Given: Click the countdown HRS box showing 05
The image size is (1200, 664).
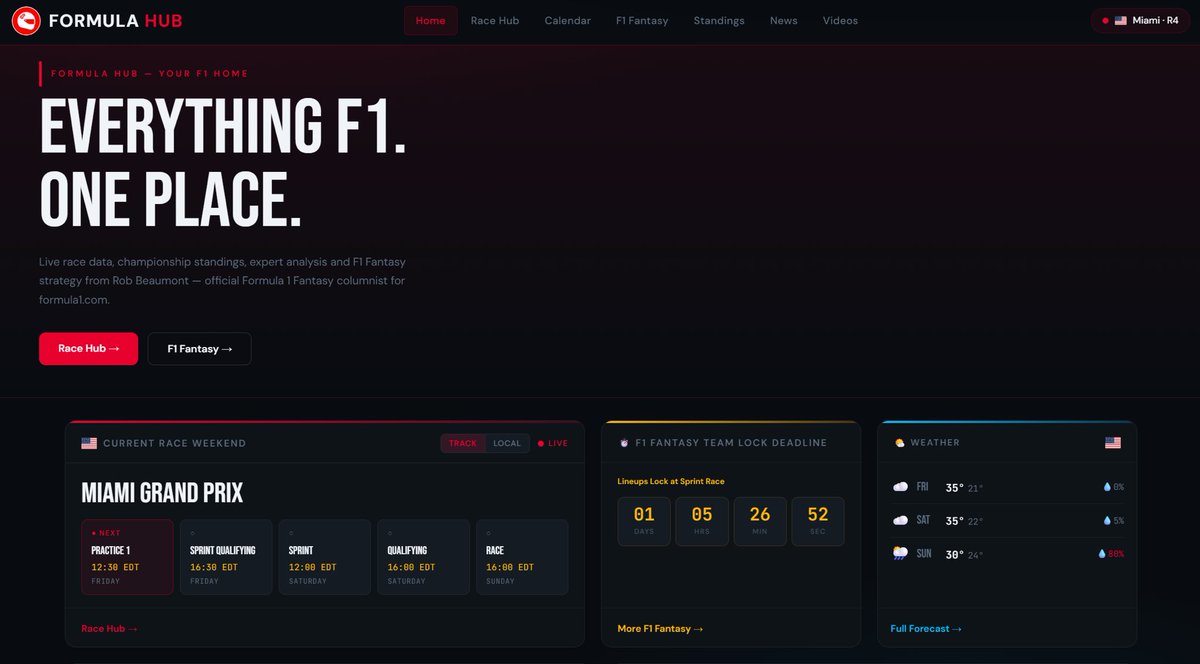Looking at the screenshot, I should 702,521.
